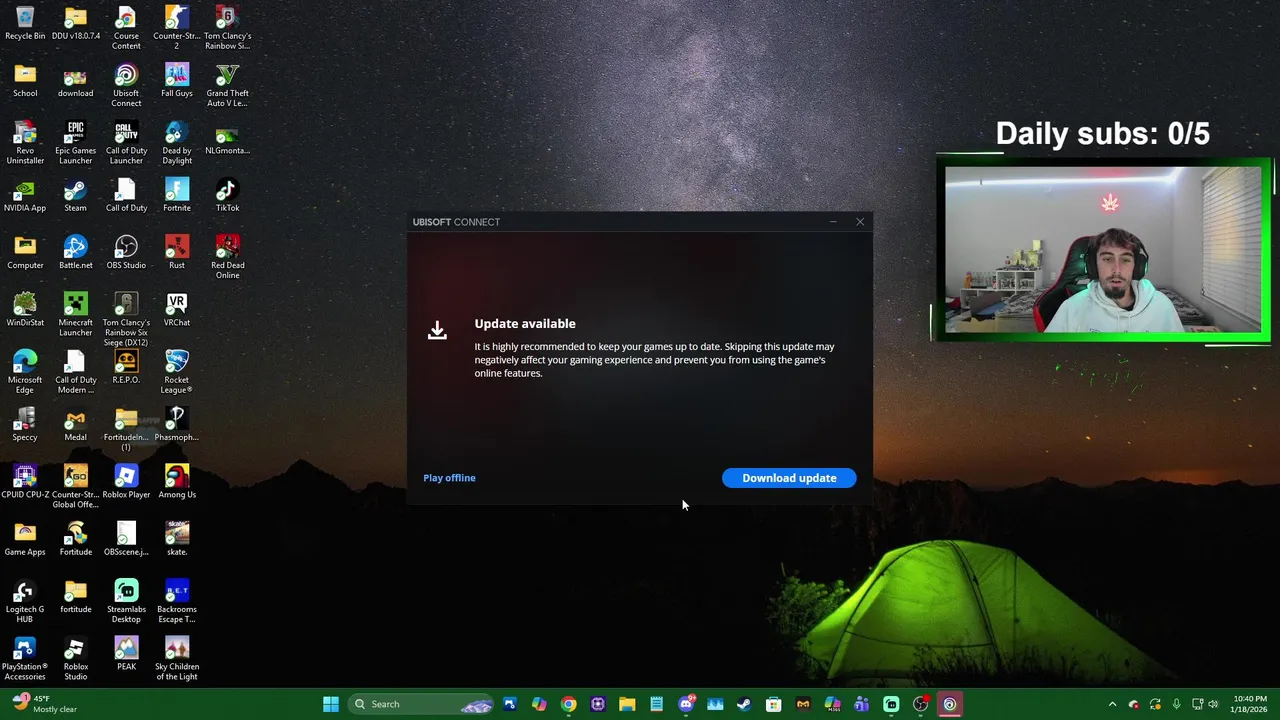Select the Among Us desktop shortcut
Viewport: 1280px width, 720px height.
pos(177,482)
